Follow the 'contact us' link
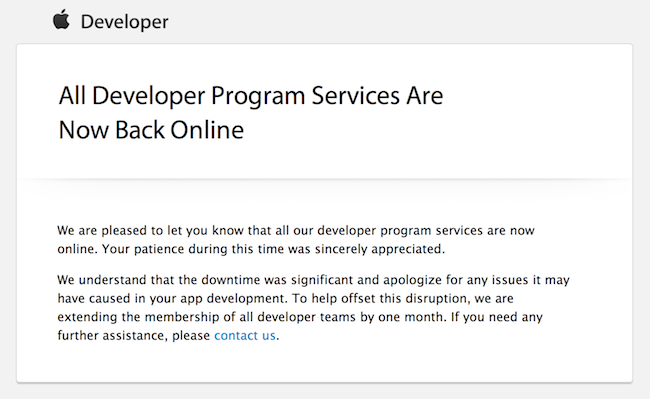This screenshot has width=650, height=399. click(x=245, y=335)
